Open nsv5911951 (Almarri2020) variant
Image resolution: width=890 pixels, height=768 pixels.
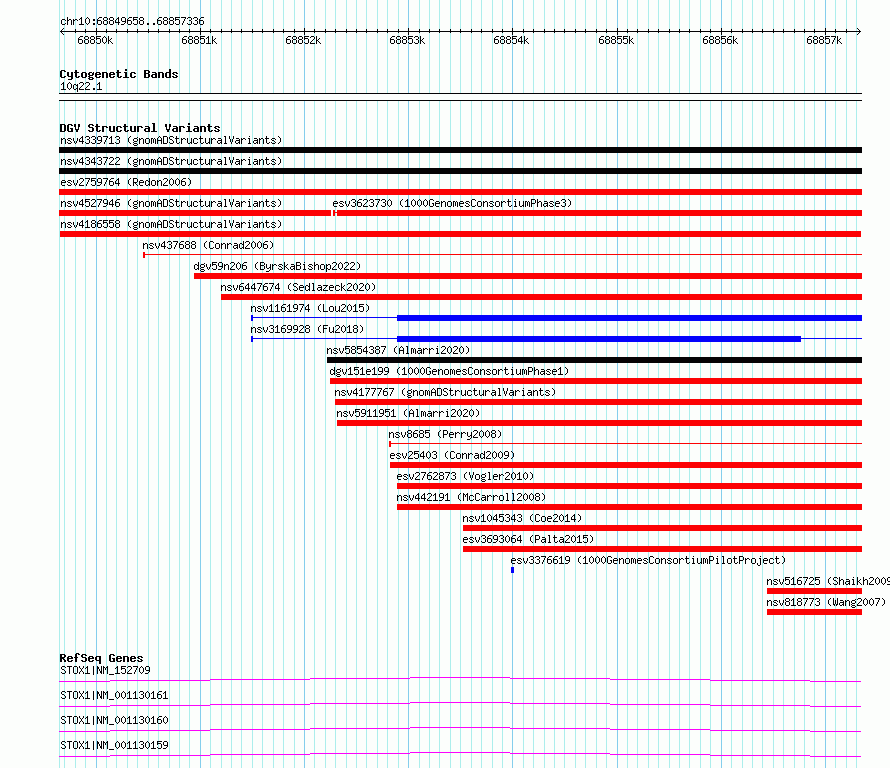pyautogui.click(x=408, y=413)
